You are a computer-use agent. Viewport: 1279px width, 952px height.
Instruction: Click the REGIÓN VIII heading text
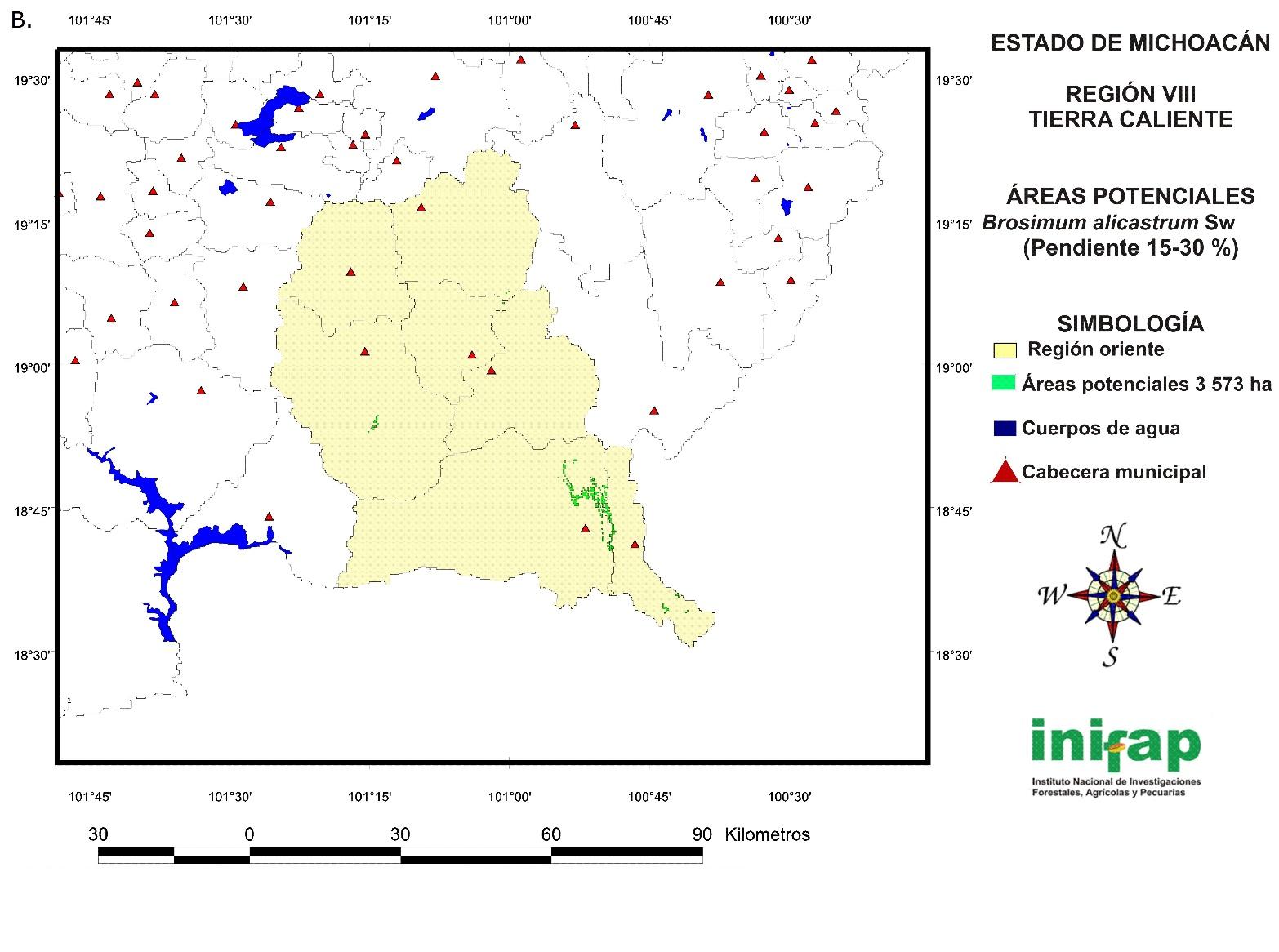pyautogui.click(x=1130, y=94)
